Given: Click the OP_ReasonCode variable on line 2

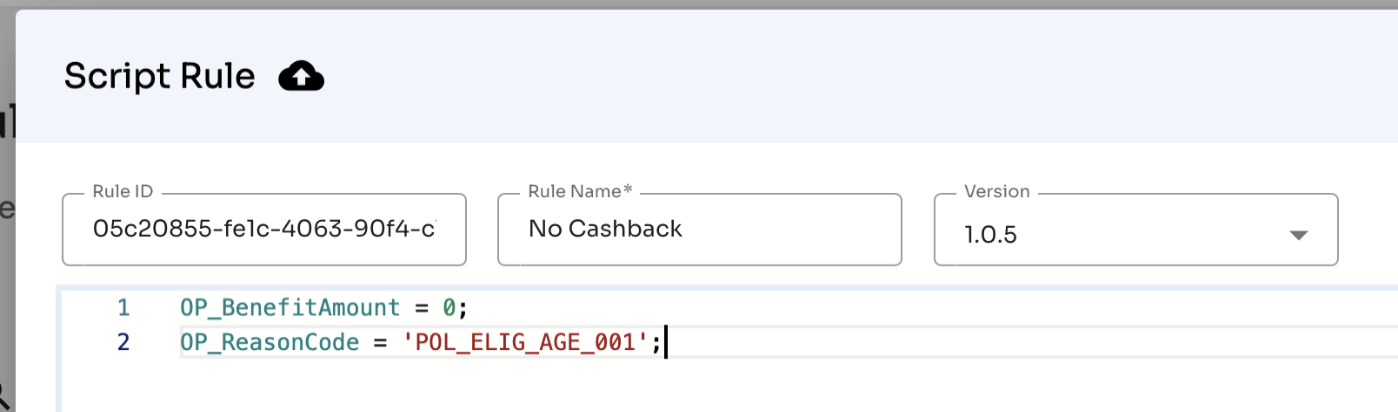Looking at the screenshot, I should 269,342.
